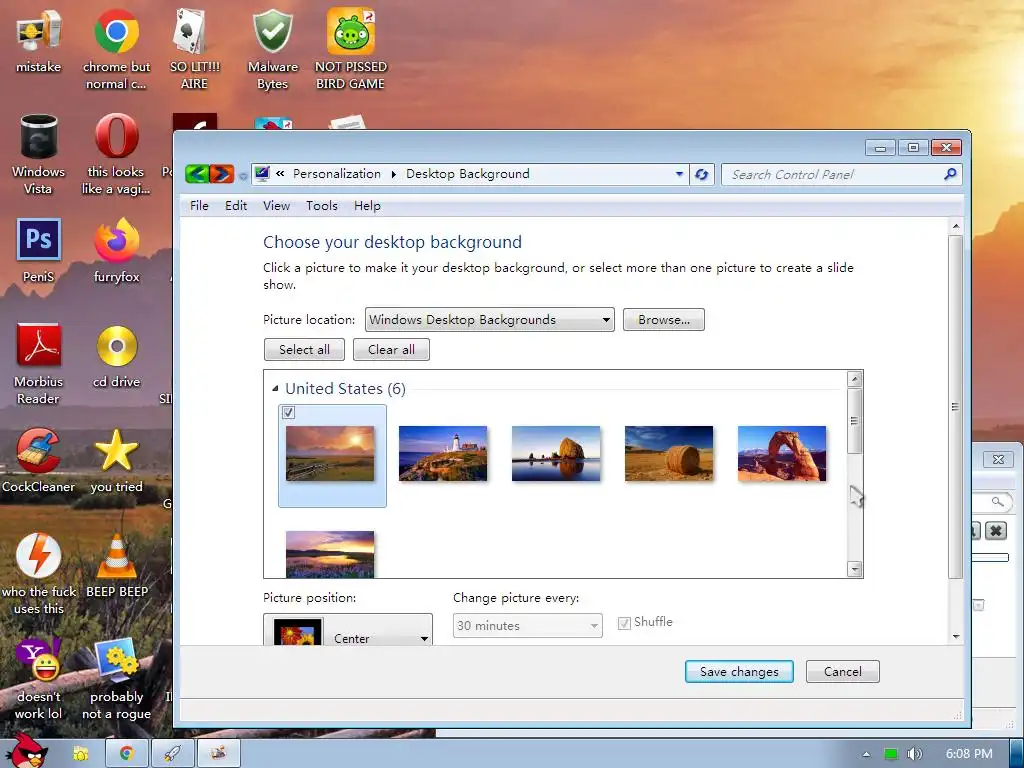Click Save changes

(739, 671)
